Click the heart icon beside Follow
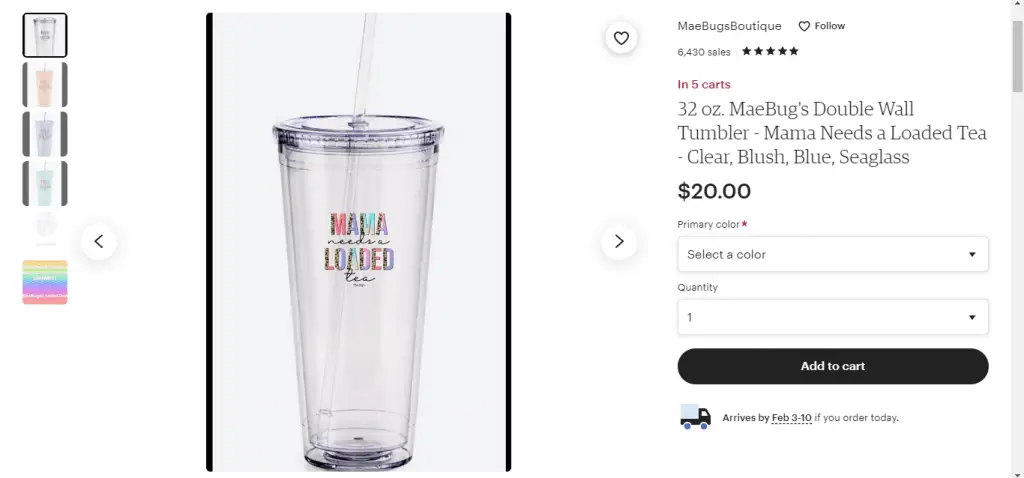Viewport: 1024px width, 478px height. [x=804, y=26]
